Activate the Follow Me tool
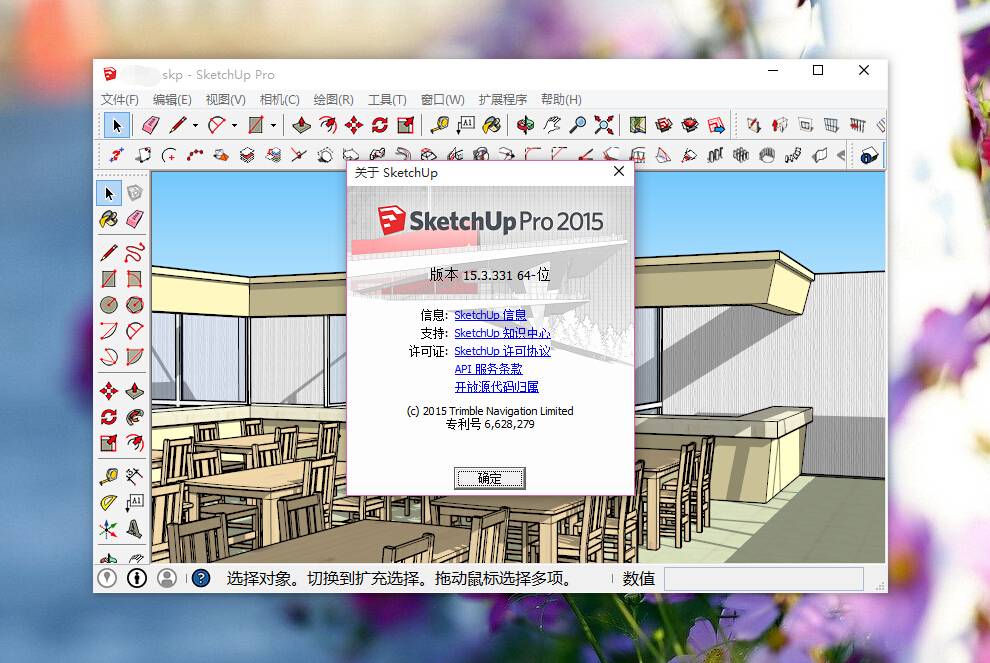990x663 pixels. pos(134,417)
